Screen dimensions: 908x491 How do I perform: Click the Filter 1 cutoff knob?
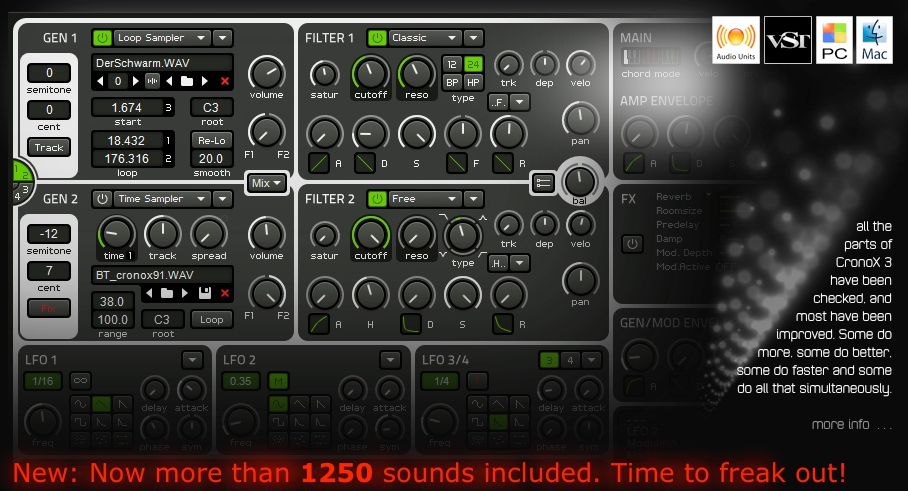371,72
